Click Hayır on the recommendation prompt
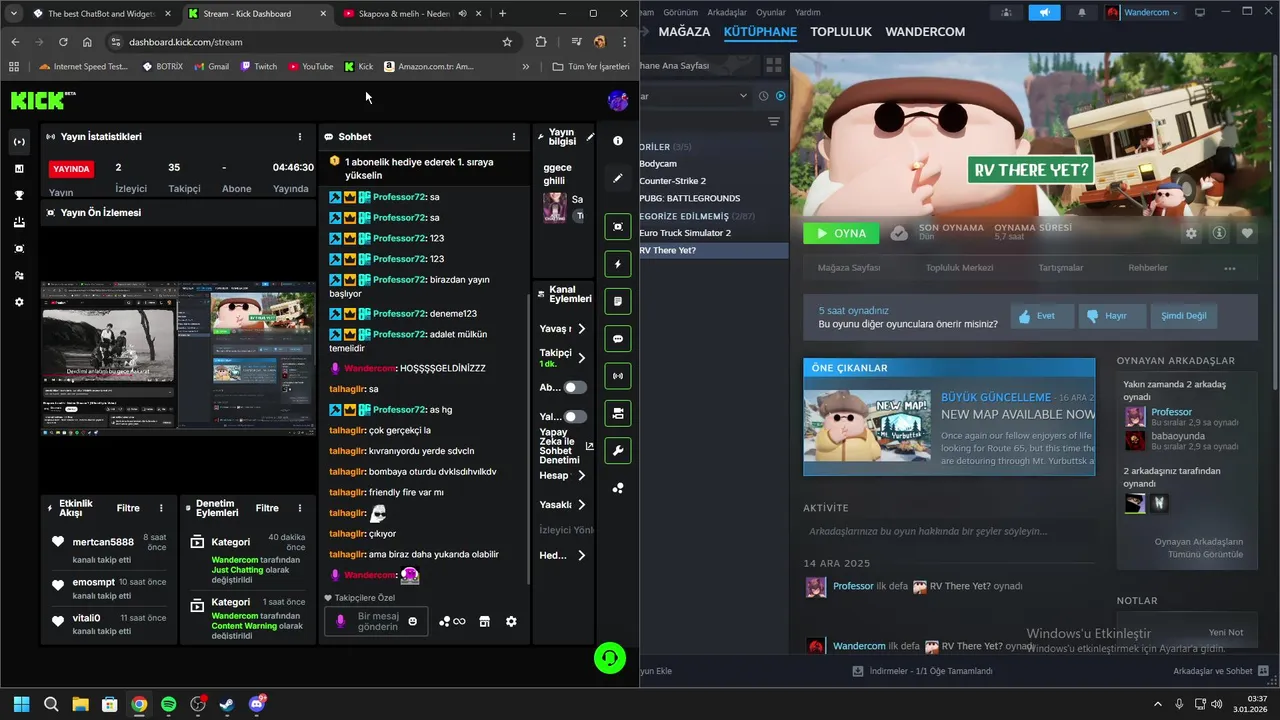Viewport: 1280px width, 720px height. (x=1112, y=316)
